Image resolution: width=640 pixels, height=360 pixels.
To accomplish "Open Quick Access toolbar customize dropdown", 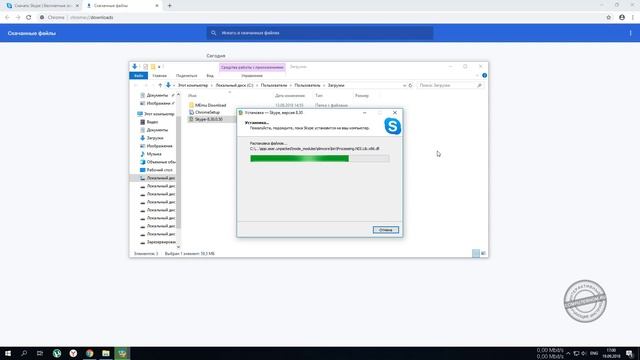I will [x=160, y=67].
